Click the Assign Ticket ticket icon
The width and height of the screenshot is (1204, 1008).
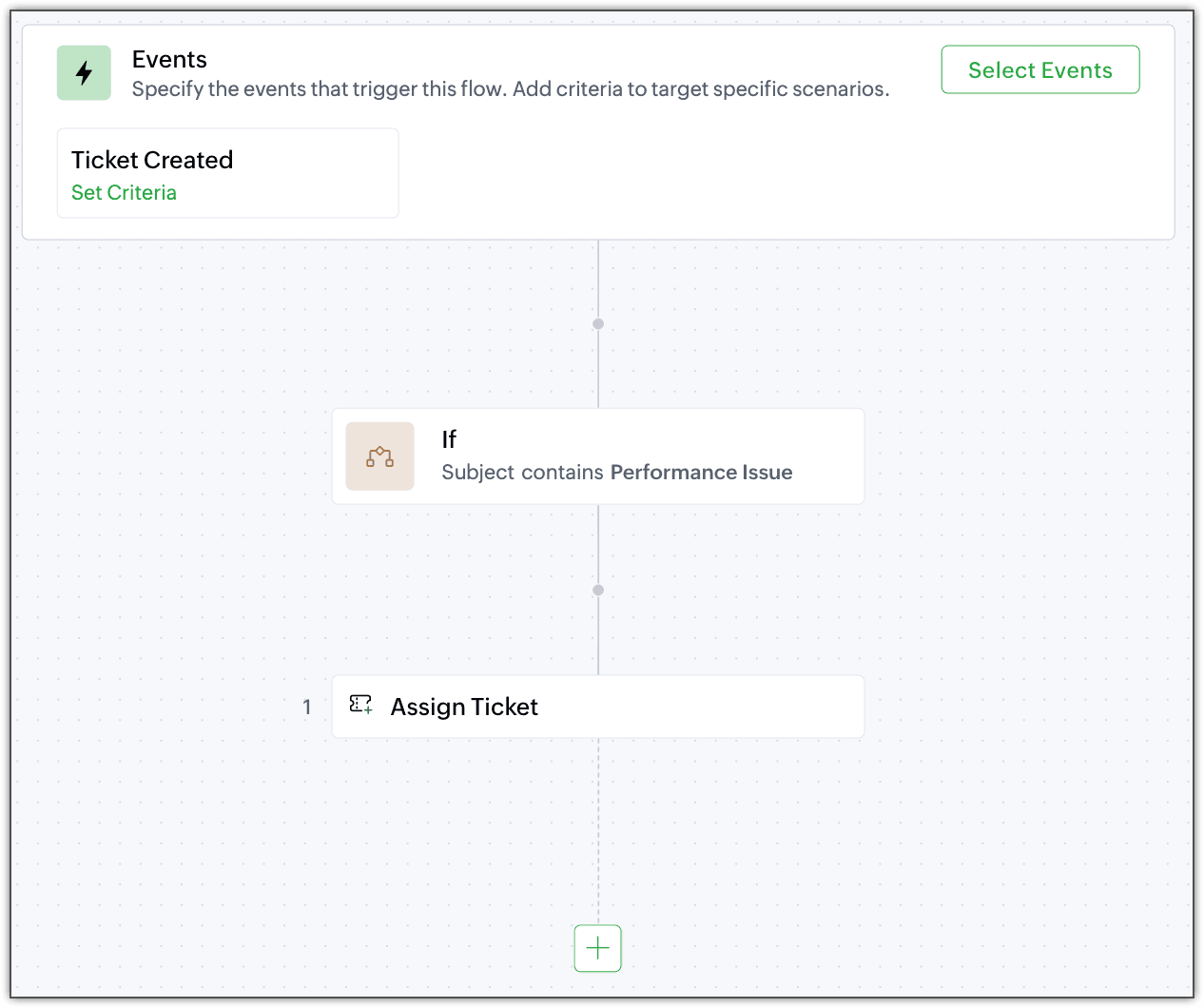pyautogui.click(x=360, y=705)
